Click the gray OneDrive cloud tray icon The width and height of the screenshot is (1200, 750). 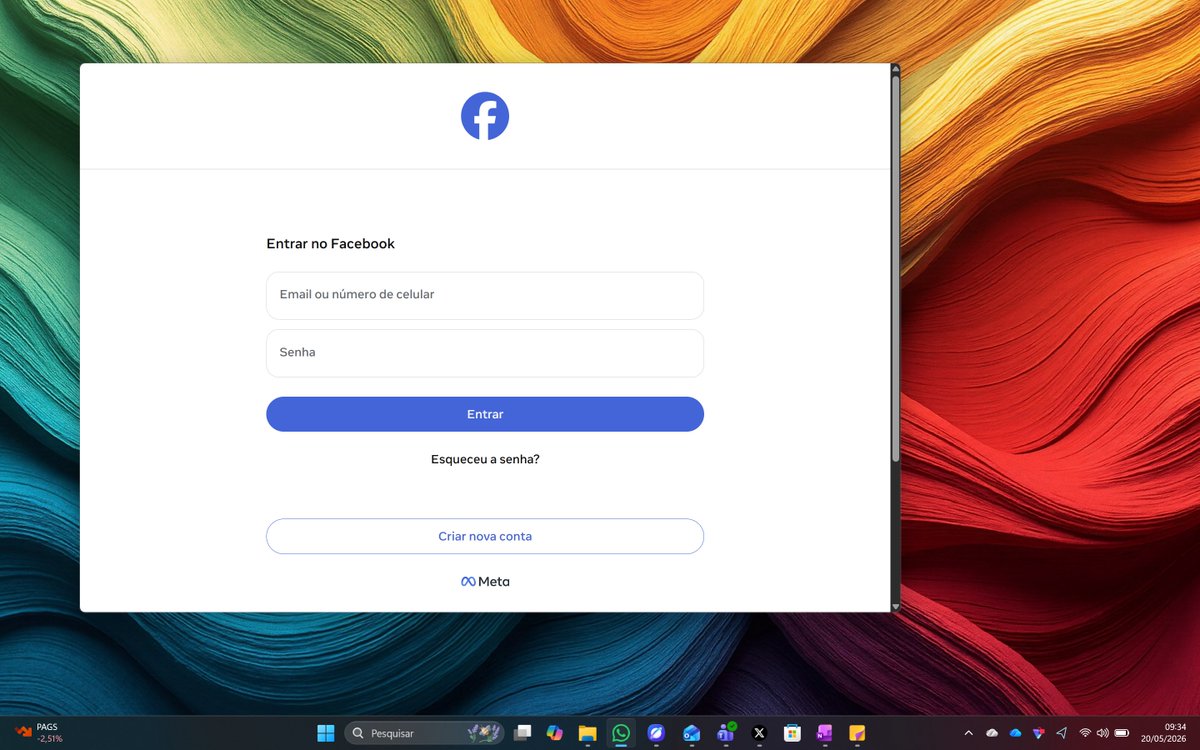click(x=992, y=733)
